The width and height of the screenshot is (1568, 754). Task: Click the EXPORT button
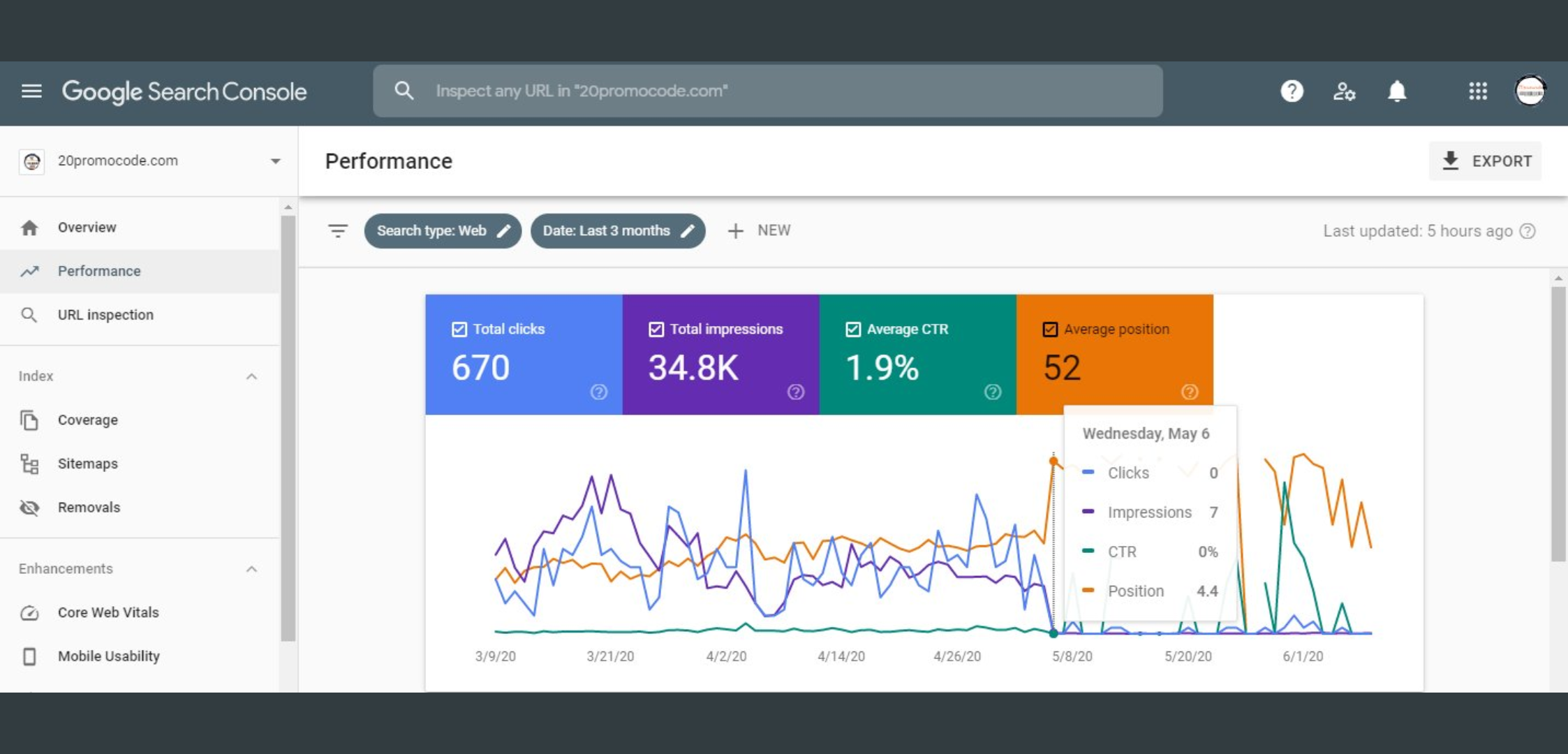[1486, 161]
